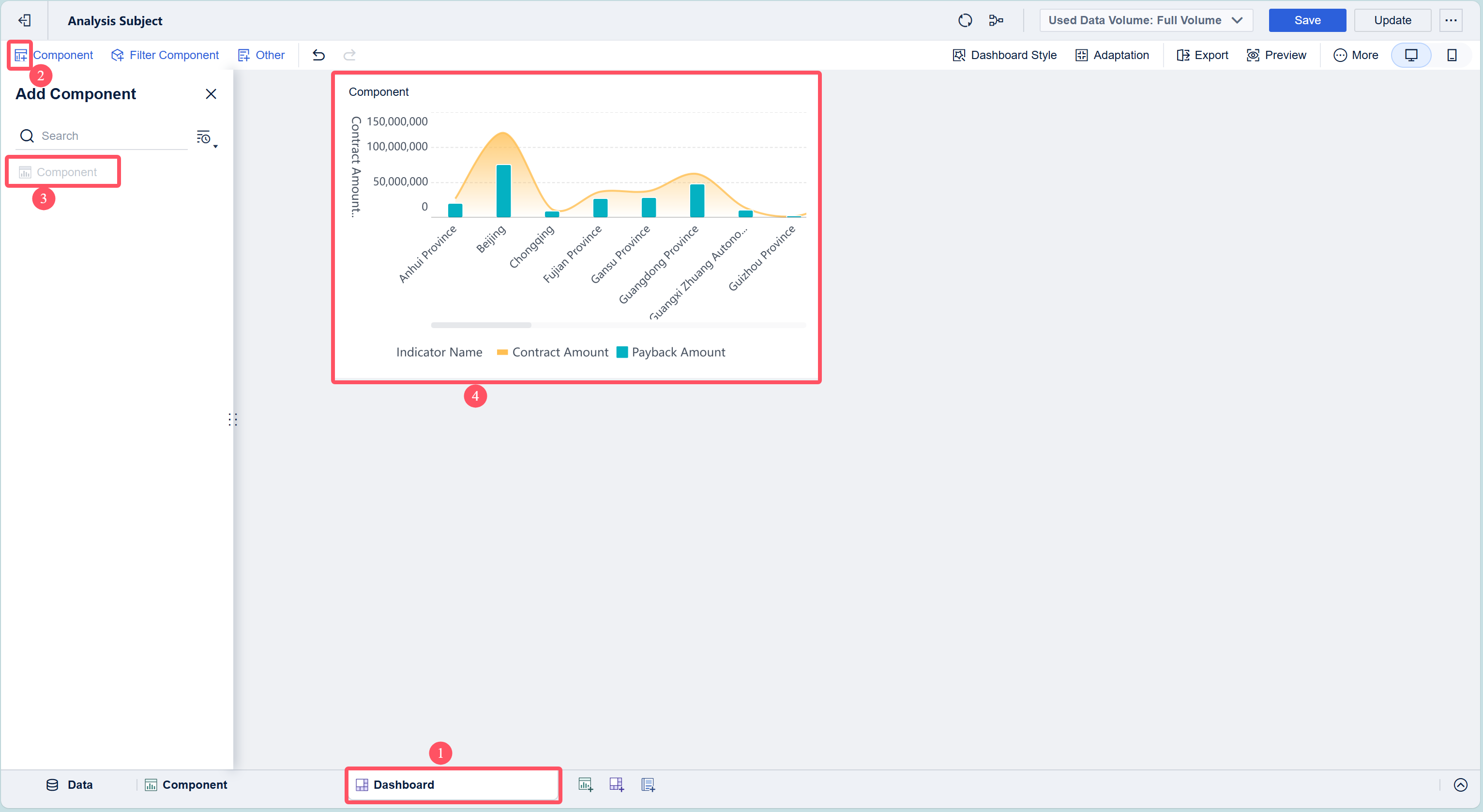
Task: Click the Payback Amount legend swatch
Action: pyautogui.click(x=622, y=352)
